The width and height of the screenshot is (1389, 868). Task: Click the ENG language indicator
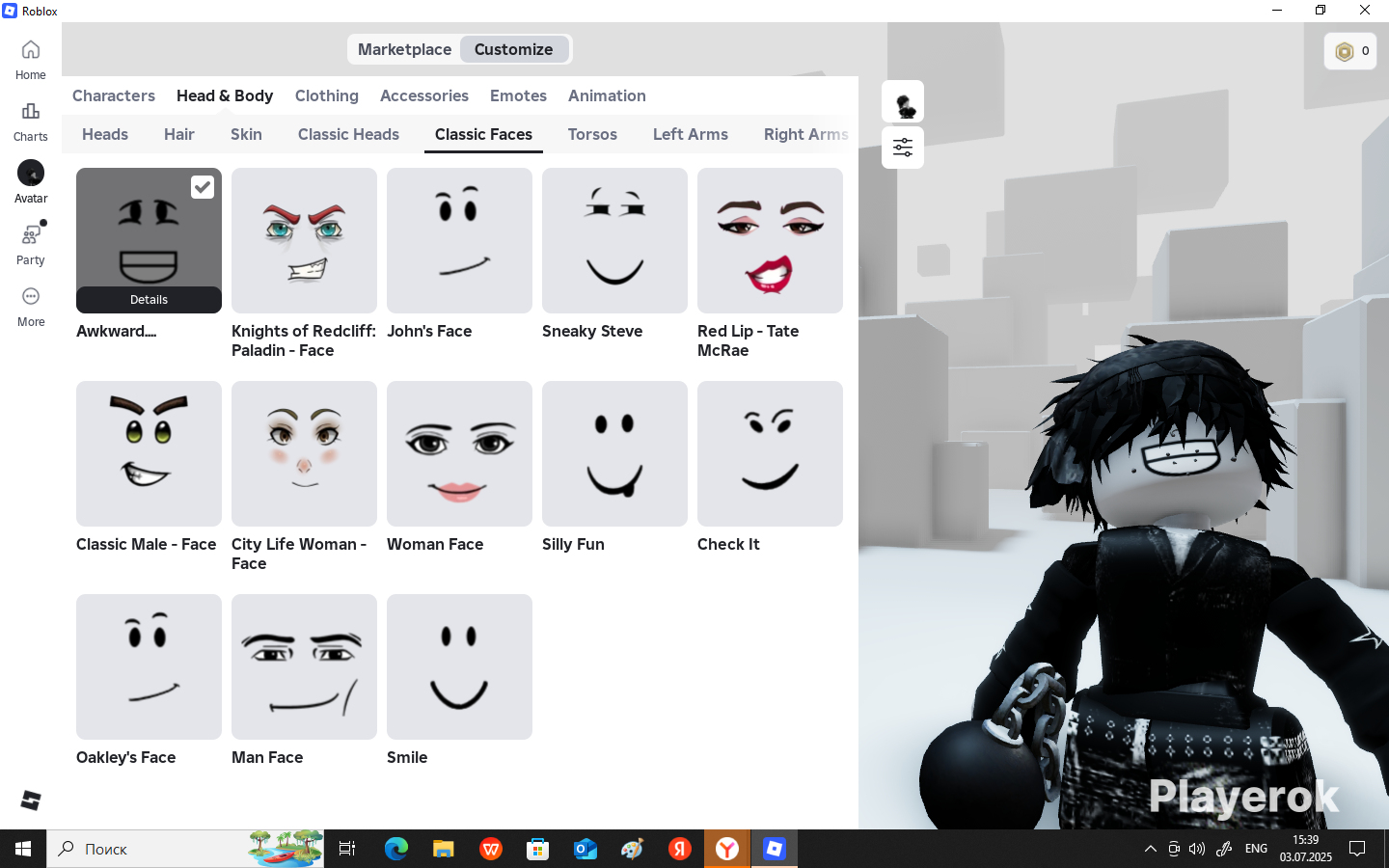tap(1256, 849)
